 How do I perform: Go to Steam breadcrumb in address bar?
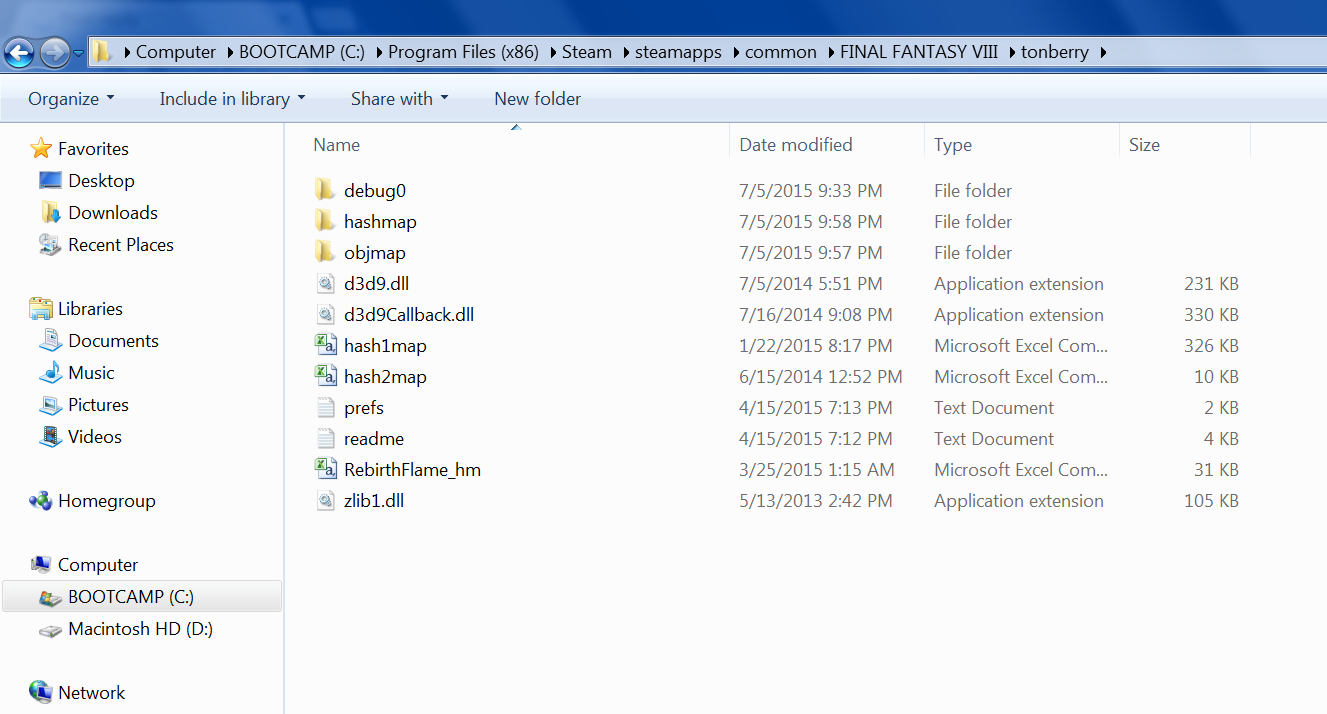587,52
